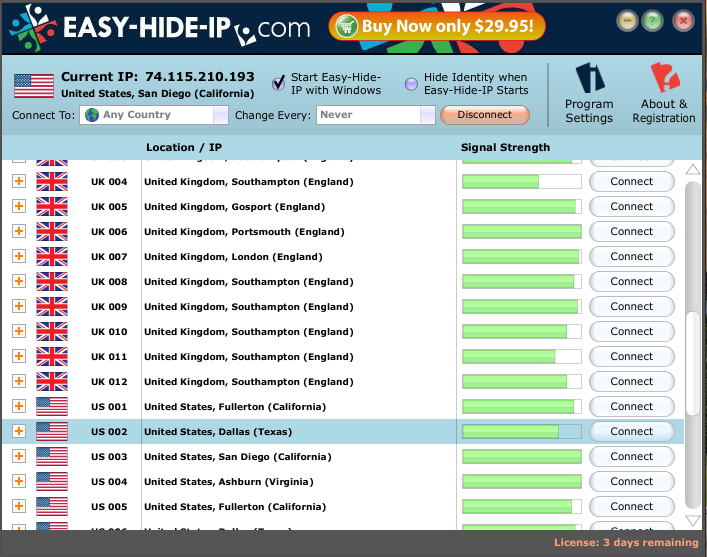This screenshot has width=707, height=557.
Task: Select the UK 008 label
Action: 109,281
